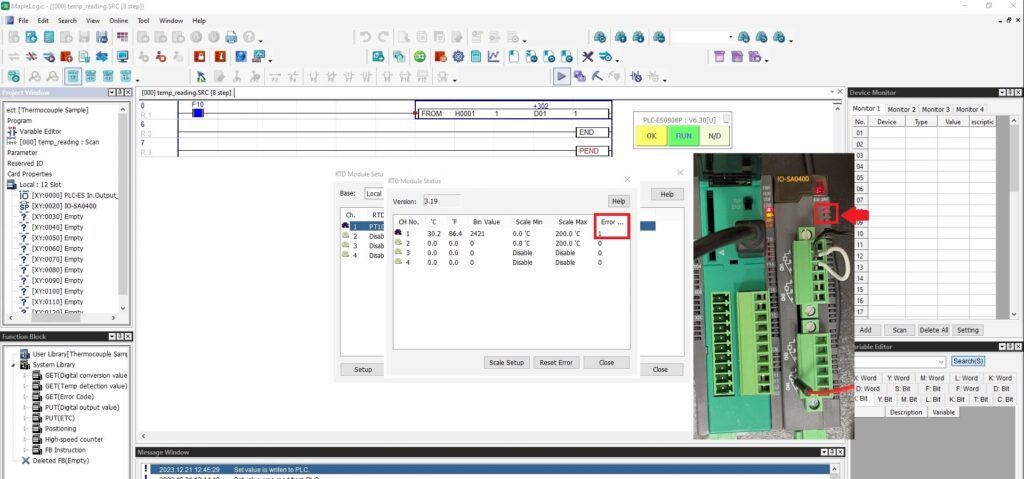
Task: Open the Function Block panel dropdown arrow
Action: pyautogui.click(x=112, y=337)
